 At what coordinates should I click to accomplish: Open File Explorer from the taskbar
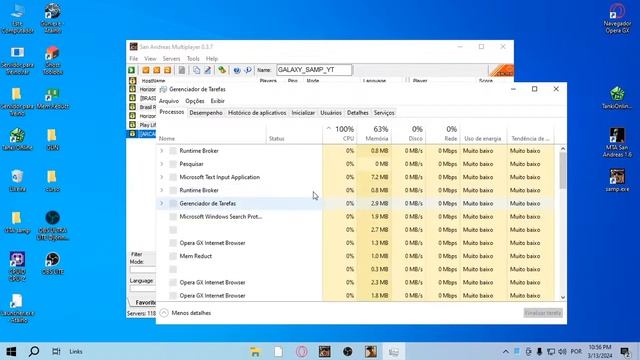pos(255,351)
